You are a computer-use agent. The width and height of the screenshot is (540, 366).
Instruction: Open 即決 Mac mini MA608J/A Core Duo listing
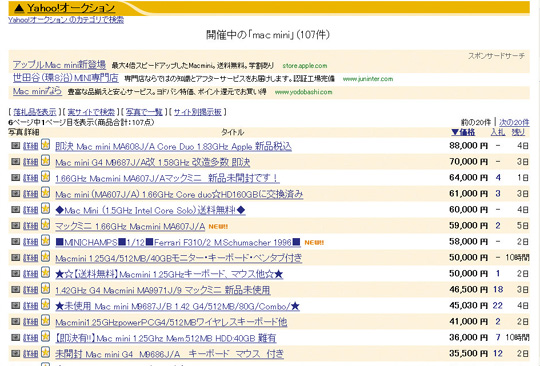pyautogui.click(x=173, y=146)
